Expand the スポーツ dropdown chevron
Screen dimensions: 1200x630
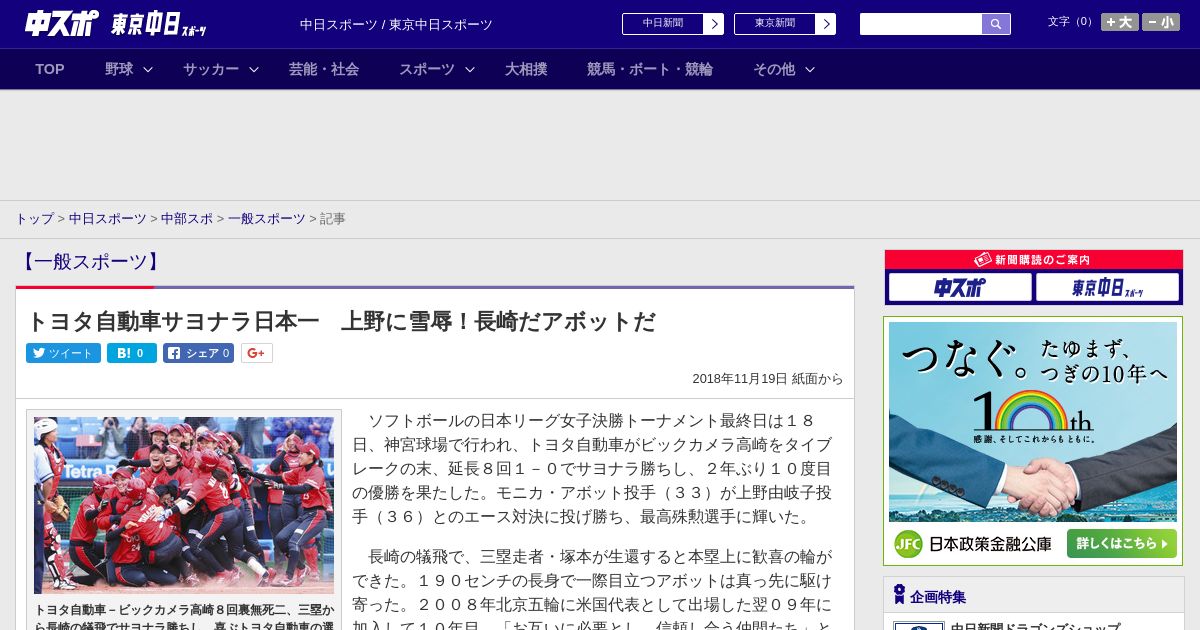470,69
